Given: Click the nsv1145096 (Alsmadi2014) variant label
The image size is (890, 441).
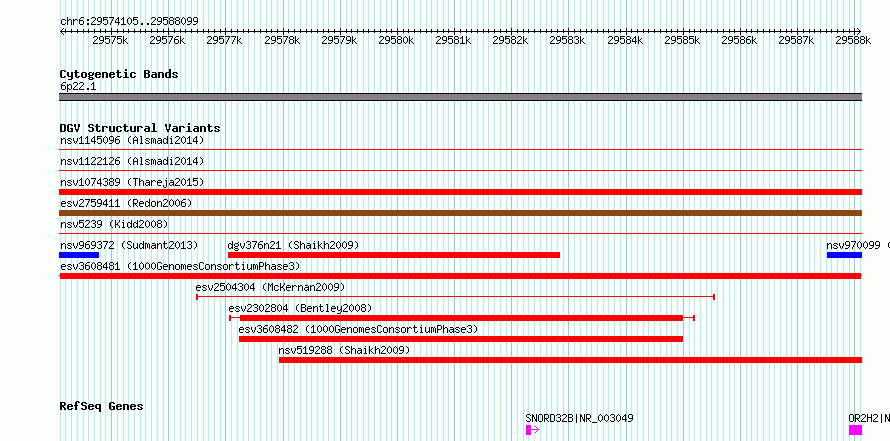Looking at the screenshot, I should 132,140.
